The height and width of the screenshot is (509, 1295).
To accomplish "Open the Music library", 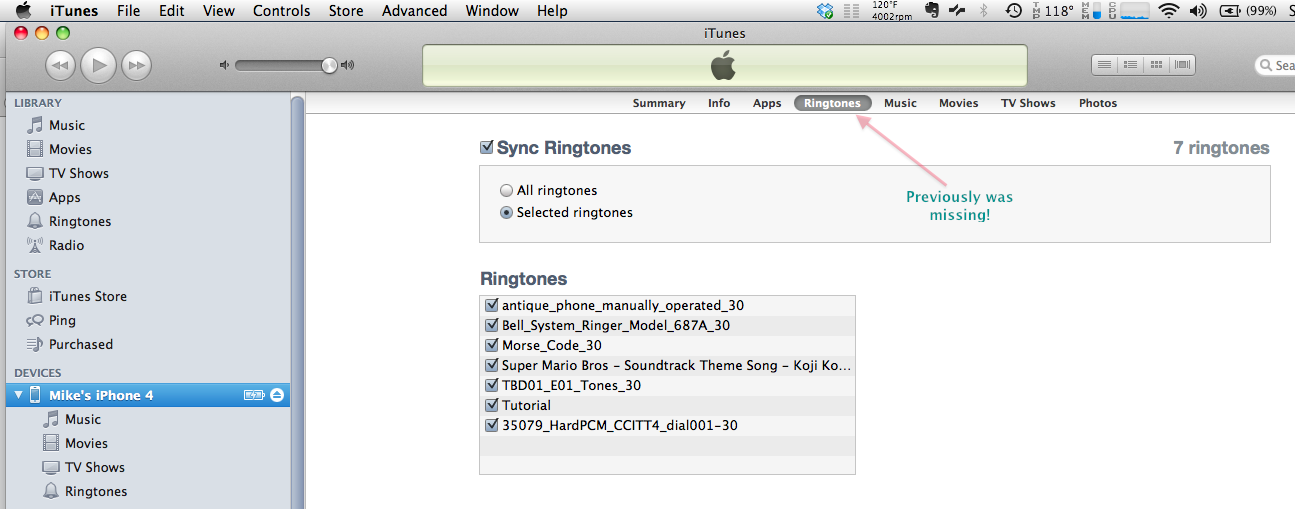I will [x=55, y=125].
